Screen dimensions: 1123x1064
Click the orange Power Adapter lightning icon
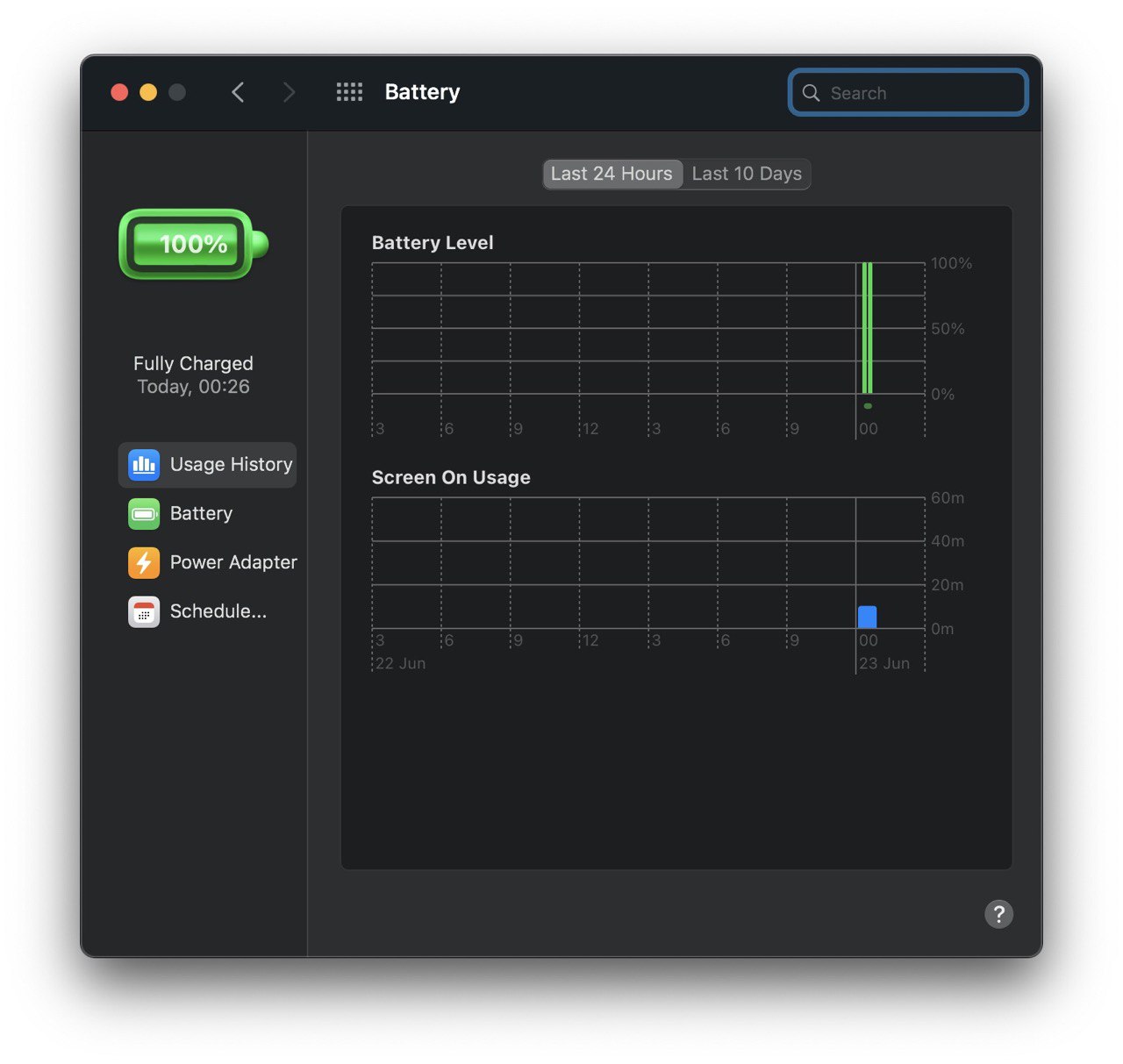(x=144, y=562)
